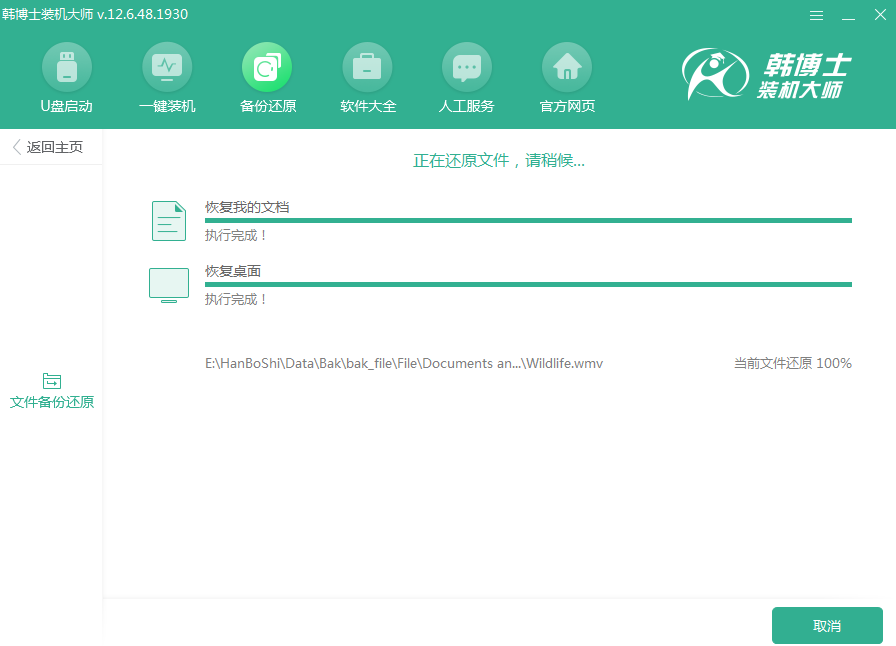Open the 文件备份还原 sidebar panel
The width and height of the screenshot is (896, 646).
pos(51,391)
